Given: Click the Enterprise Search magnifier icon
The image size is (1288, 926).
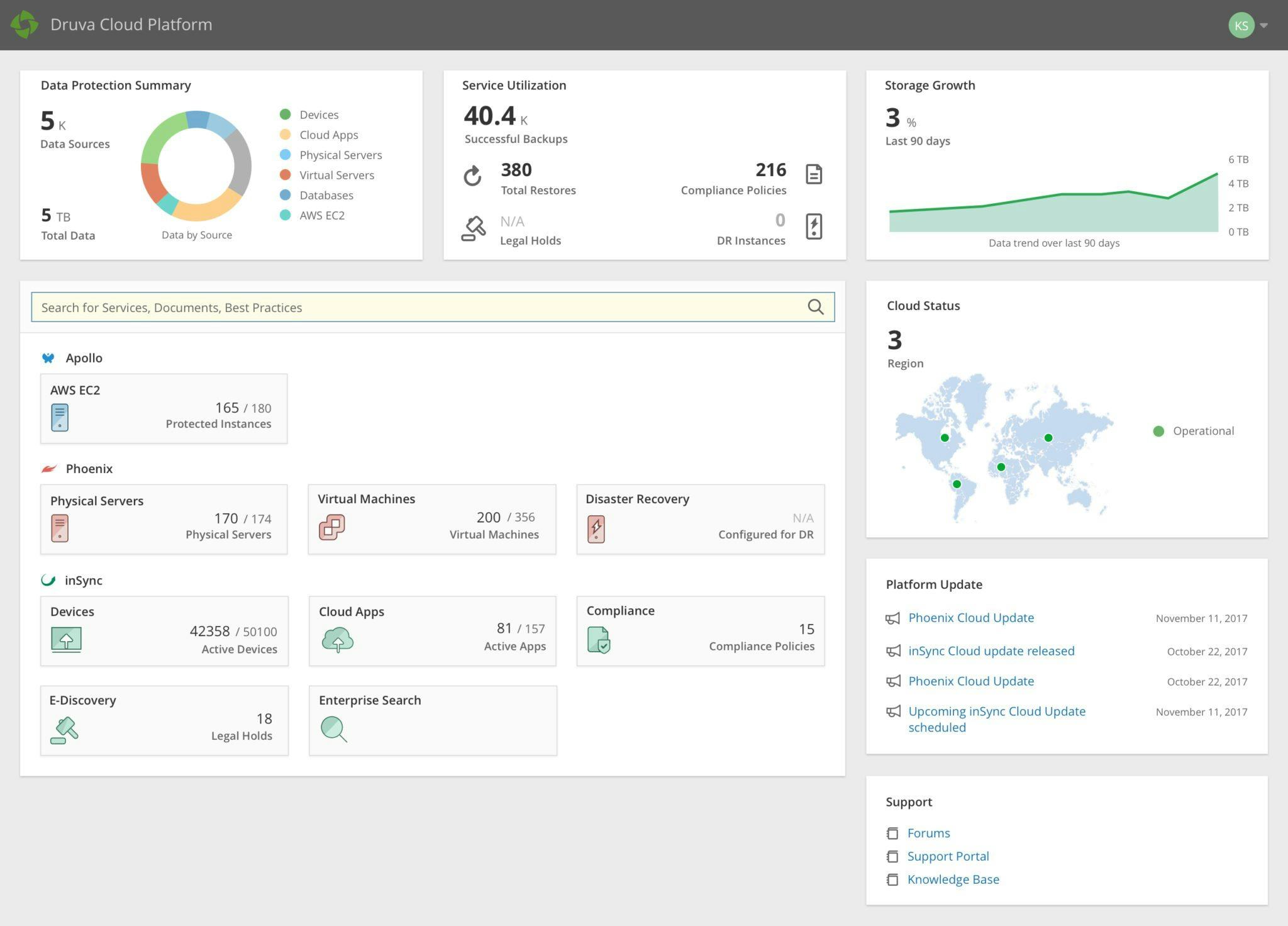Looking at the screenshot, I should click(333, 728).
